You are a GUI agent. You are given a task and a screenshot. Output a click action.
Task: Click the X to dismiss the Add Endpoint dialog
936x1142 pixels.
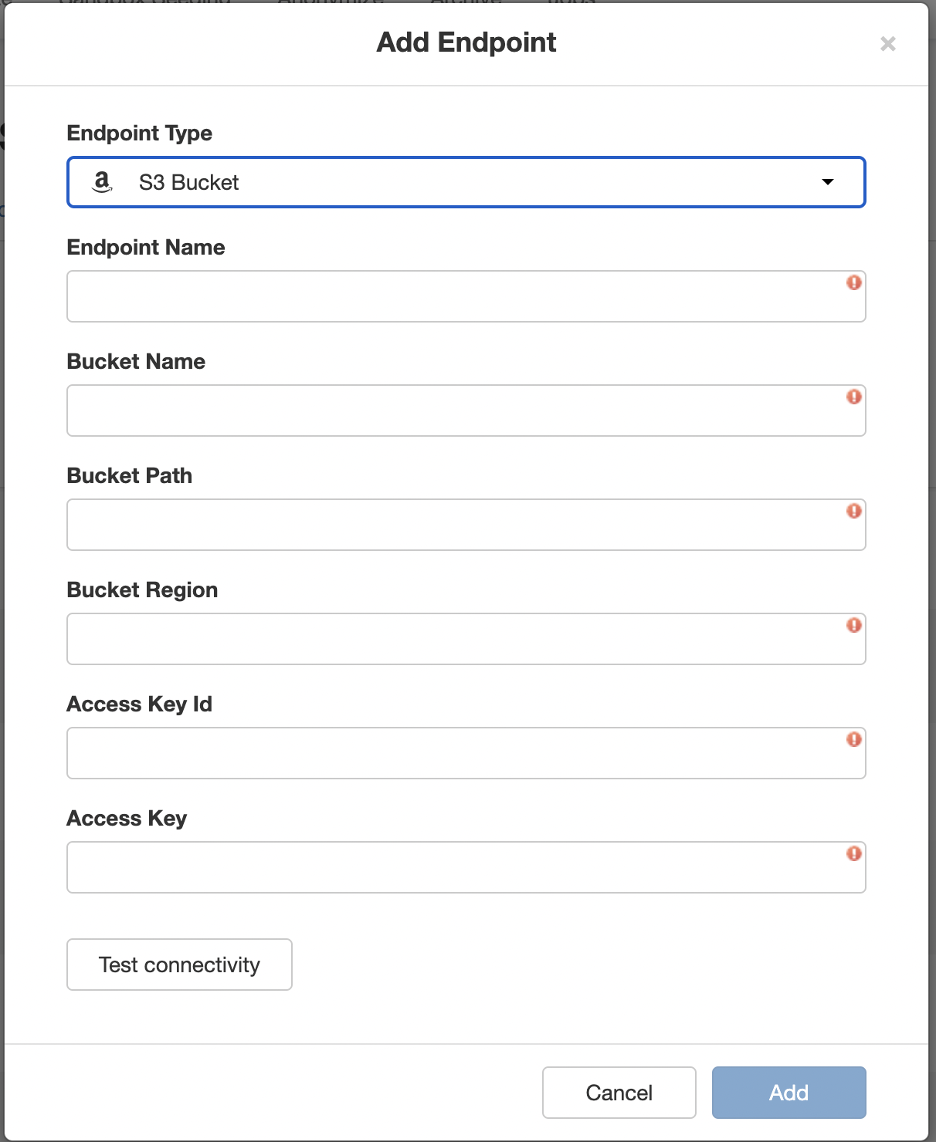pyautogui.click(x=887, y=43)
